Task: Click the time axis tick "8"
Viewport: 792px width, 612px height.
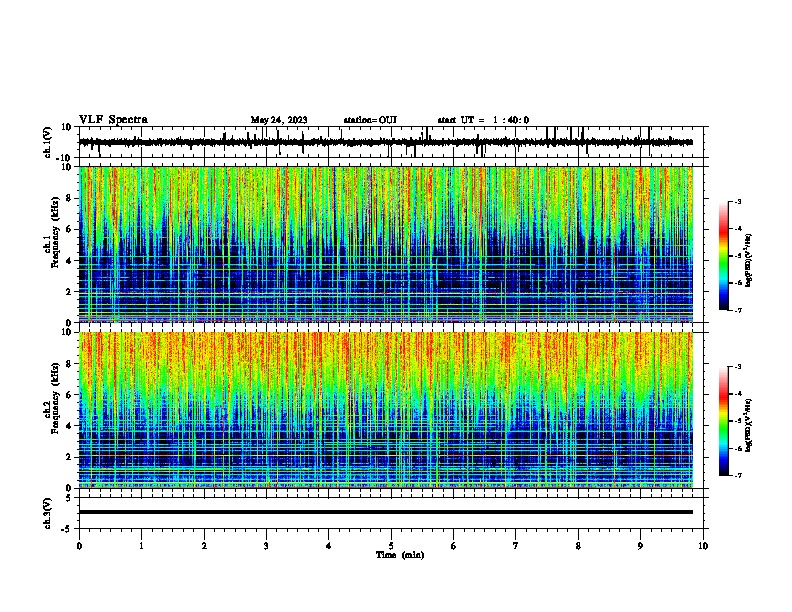Action: [578, 546]
